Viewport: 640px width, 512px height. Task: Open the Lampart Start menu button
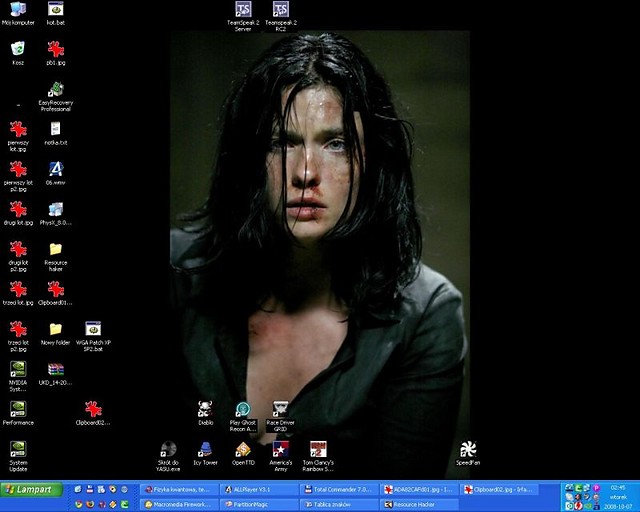point(31,490)
